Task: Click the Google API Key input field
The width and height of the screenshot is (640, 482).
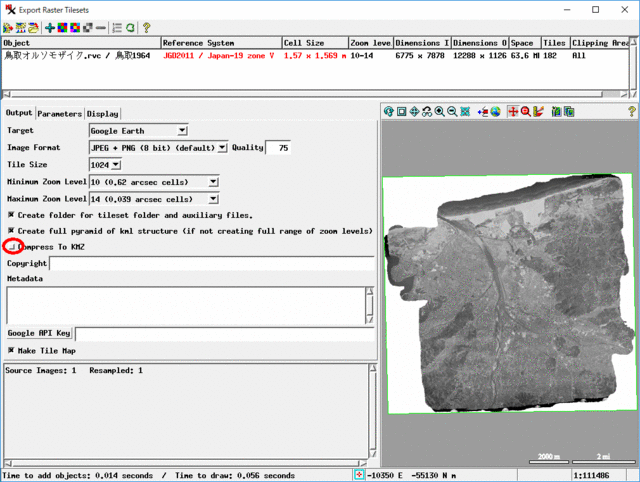Action: 225,333
